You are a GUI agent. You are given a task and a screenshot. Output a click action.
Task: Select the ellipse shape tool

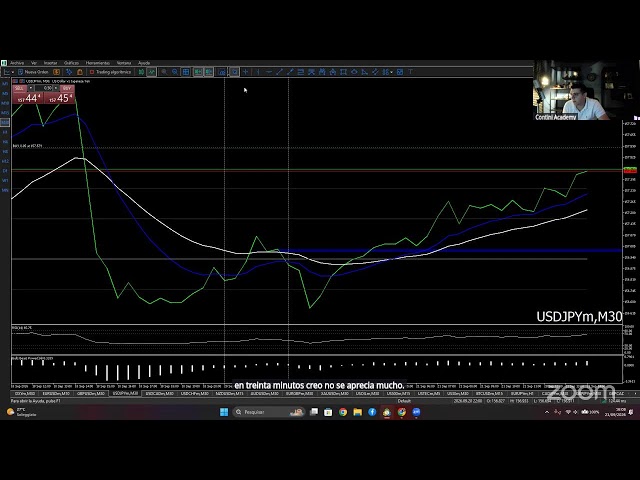[x=354, y=72]
